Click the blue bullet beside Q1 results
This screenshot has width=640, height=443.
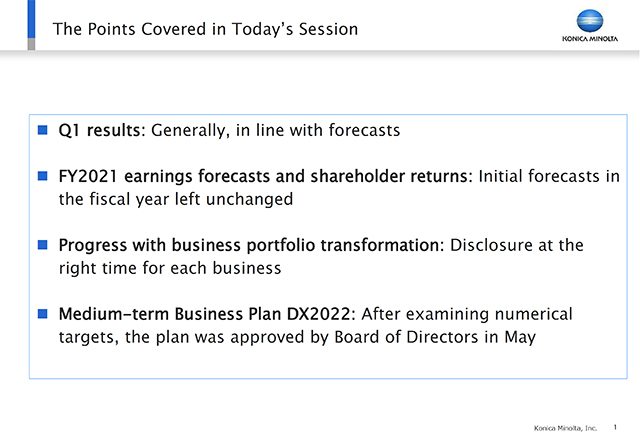pyautogui.click(x=42, y=130)
